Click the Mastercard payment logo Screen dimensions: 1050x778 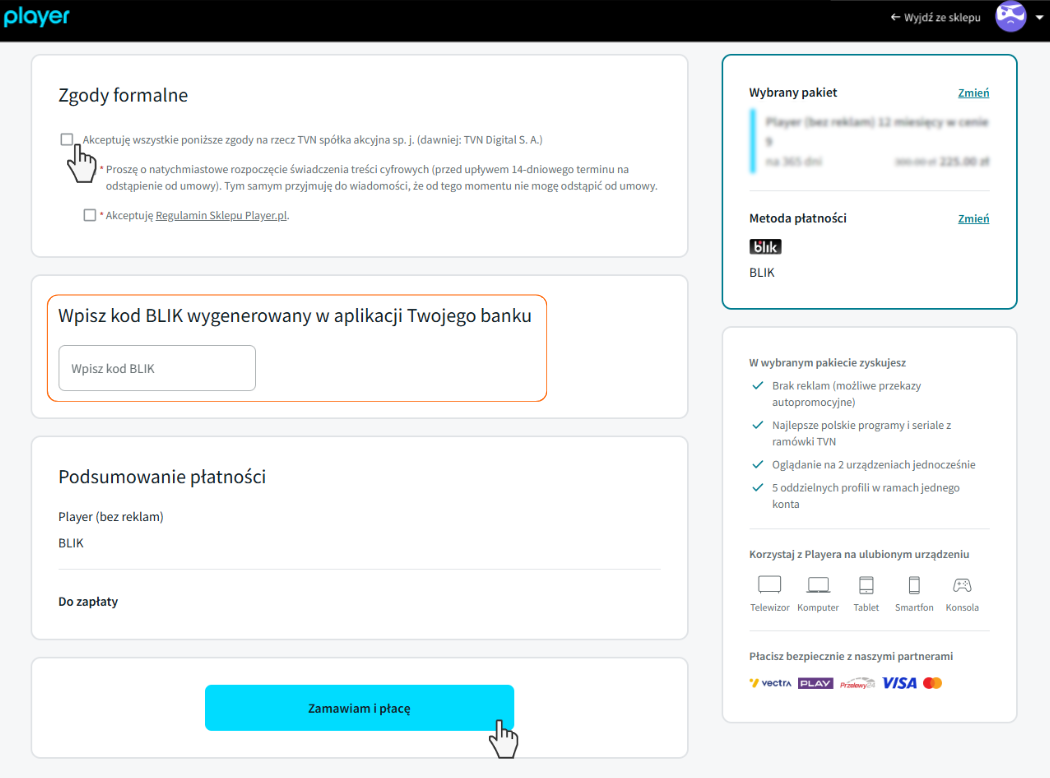point(932,683)
